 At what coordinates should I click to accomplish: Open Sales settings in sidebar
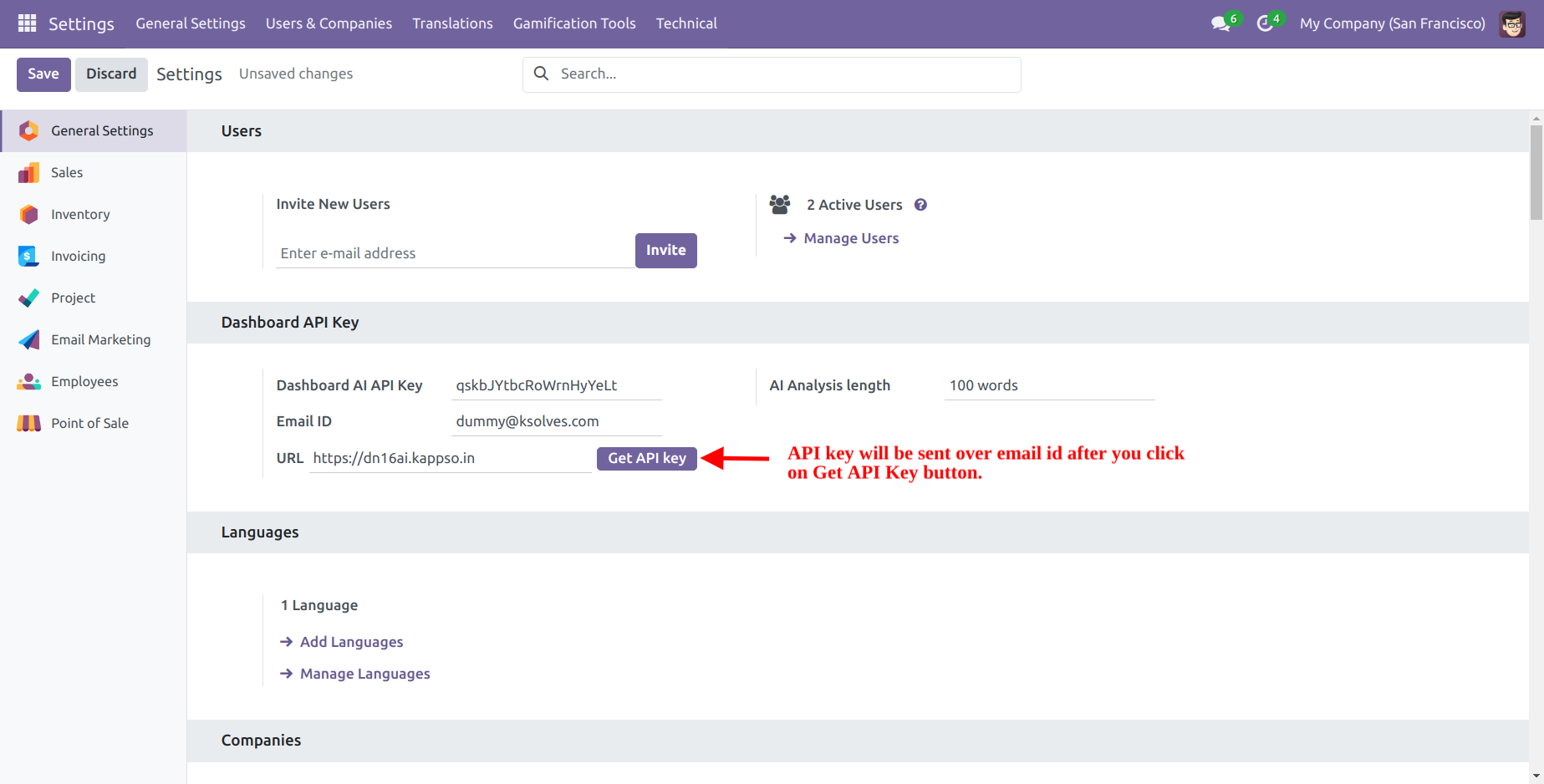[x=67, y=173]
